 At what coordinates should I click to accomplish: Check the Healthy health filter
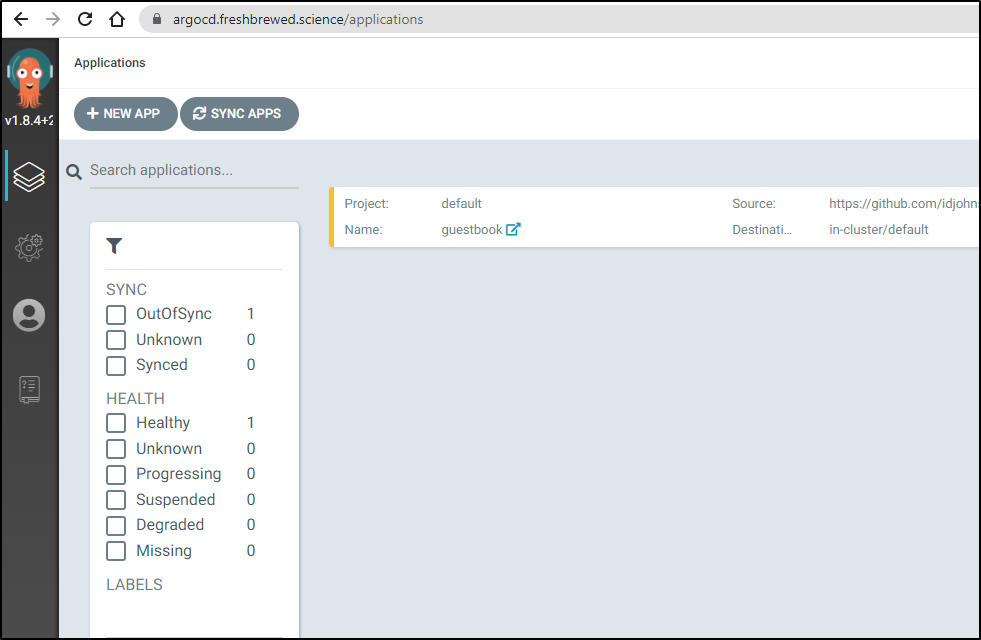116,423
